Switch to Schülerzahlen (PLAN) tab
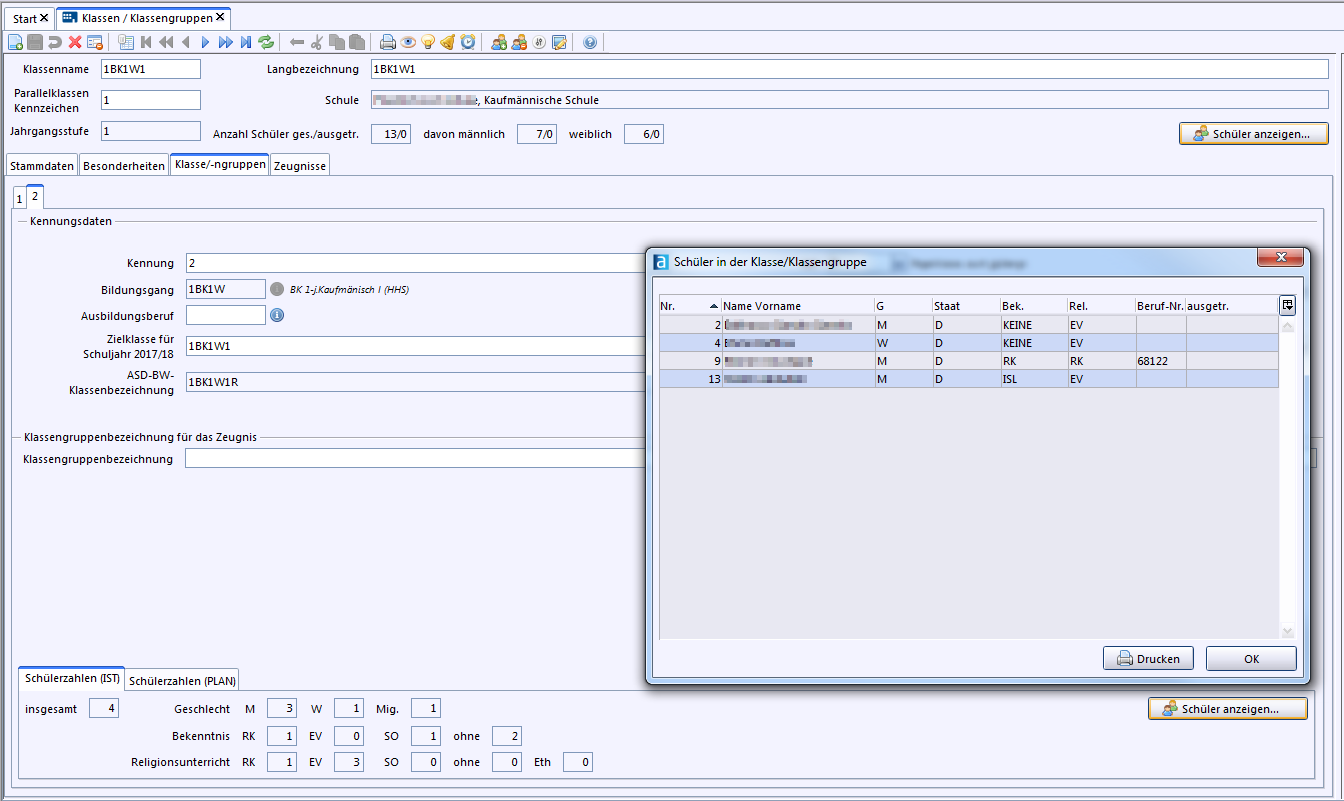This screenshot has height=801, width=1344. point(182,681)
